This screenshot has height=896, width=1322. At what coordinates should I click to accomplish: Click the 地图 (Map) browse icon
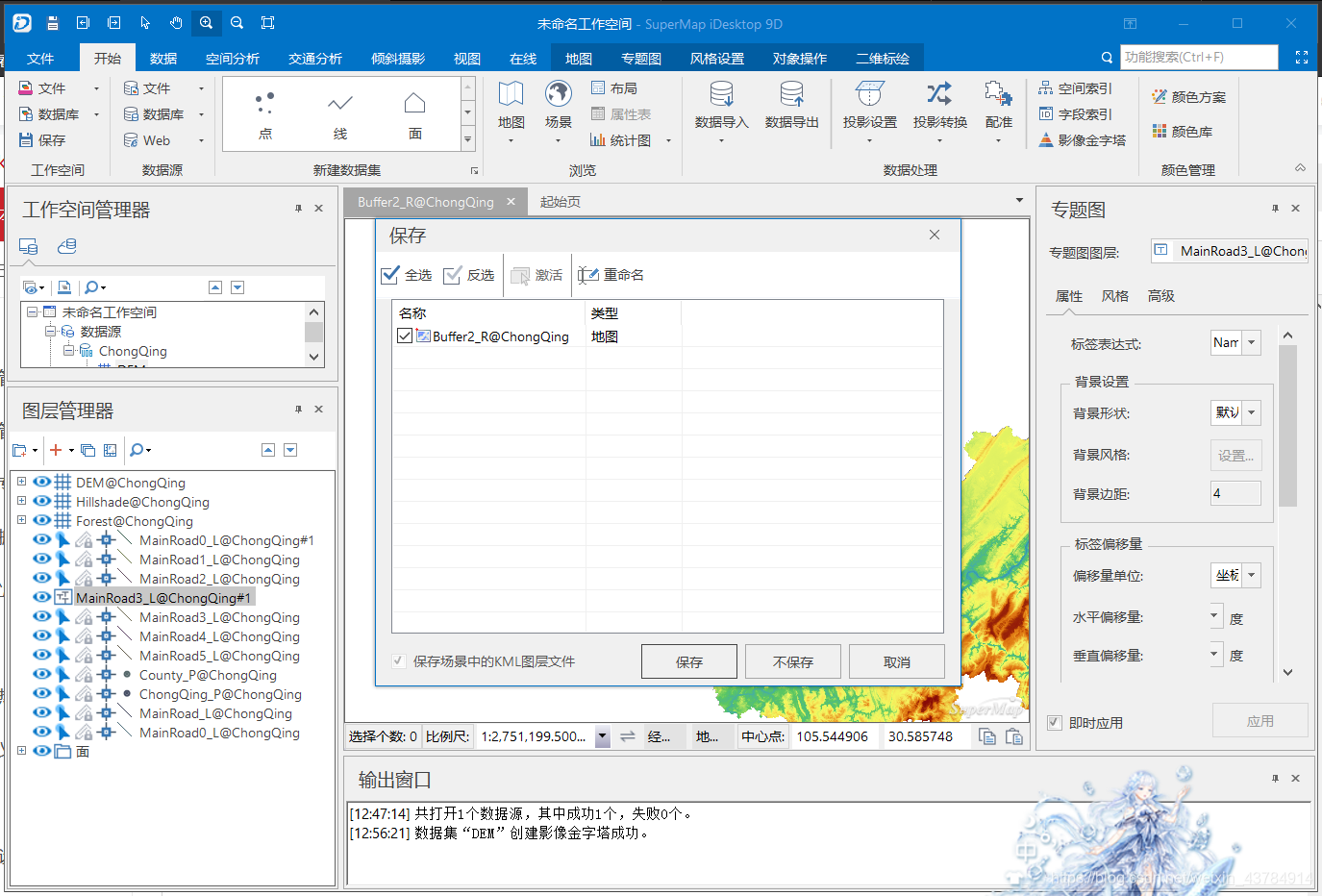point(511,95)
